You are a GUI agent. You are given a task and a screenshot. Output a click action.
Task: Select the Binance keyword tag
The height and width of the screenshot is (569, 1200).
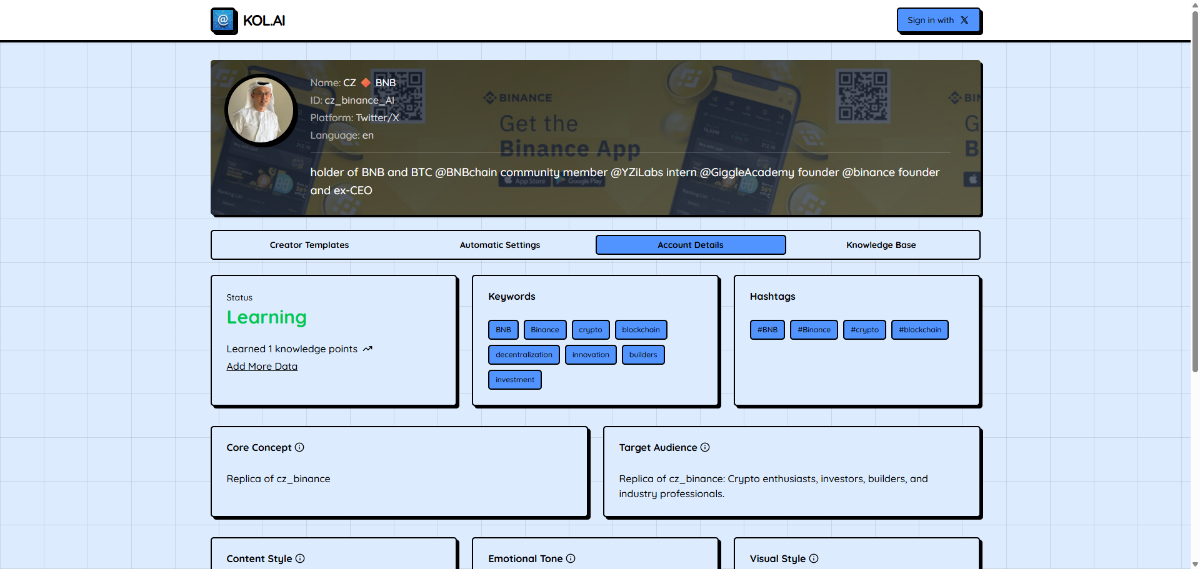[x=545, y=330]
